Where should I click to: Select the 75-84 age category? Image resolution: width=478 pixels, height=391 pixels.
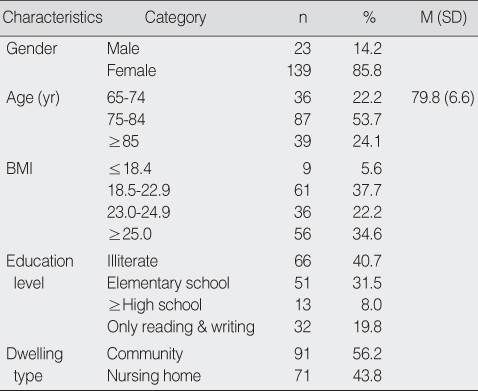(126, 119)
